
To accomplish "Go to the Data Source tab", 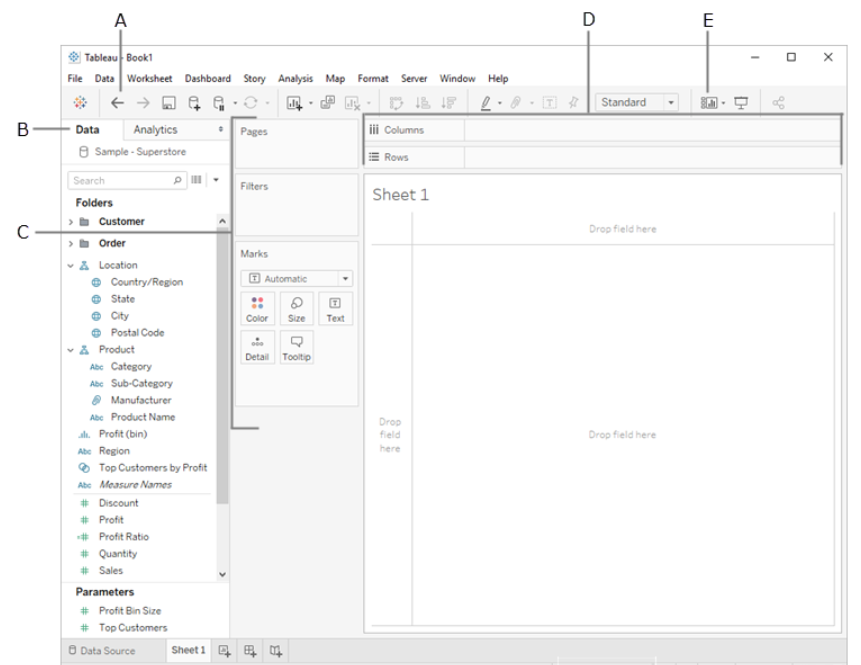I will pyautogui.click(x=102, y=651).
